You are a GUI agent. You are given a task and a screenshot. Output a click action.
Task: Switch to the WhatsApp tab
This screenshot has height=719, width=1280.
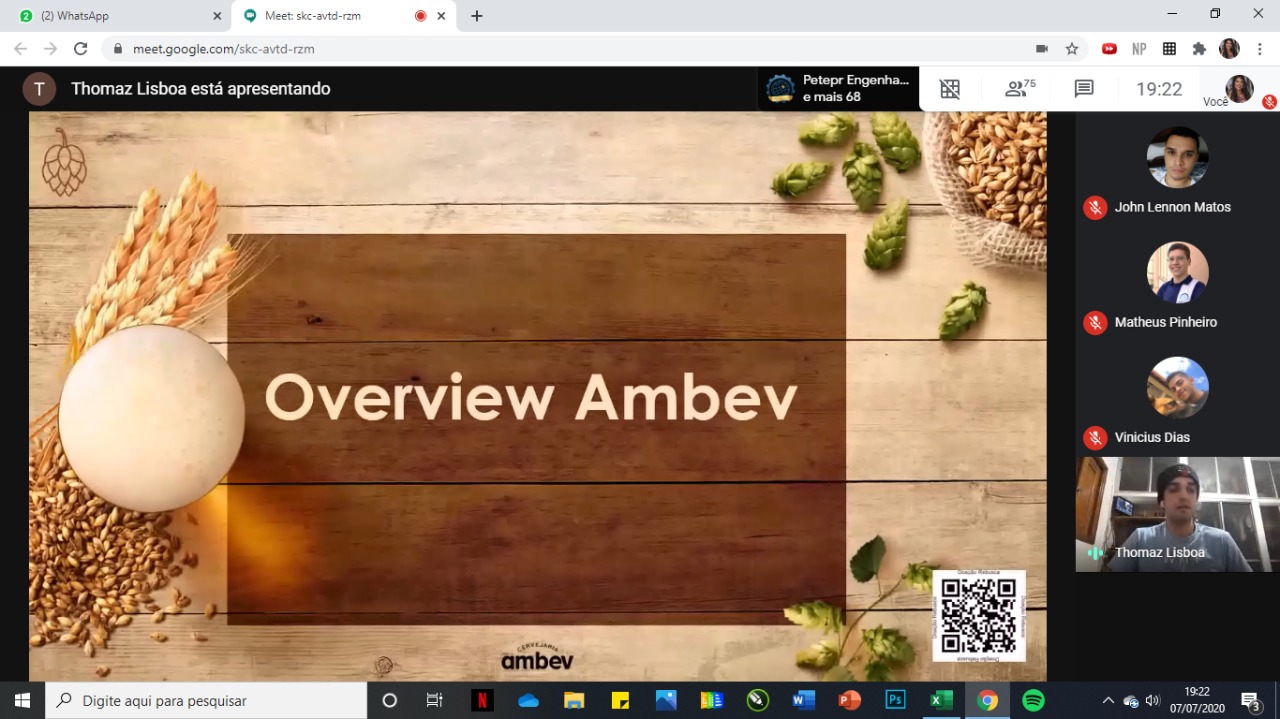point(118,16)
